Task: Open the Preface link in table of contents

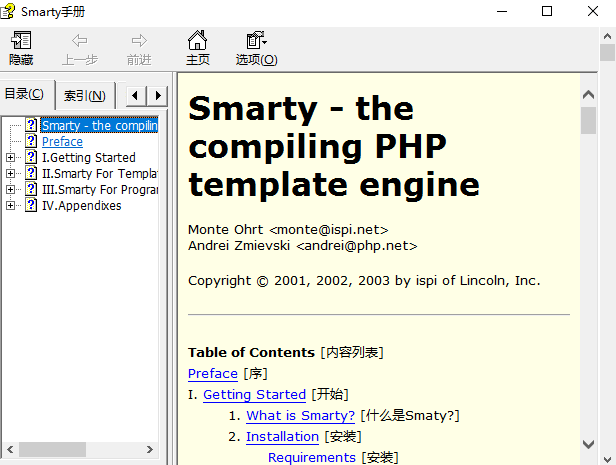Action: click(x=213, y=373)
